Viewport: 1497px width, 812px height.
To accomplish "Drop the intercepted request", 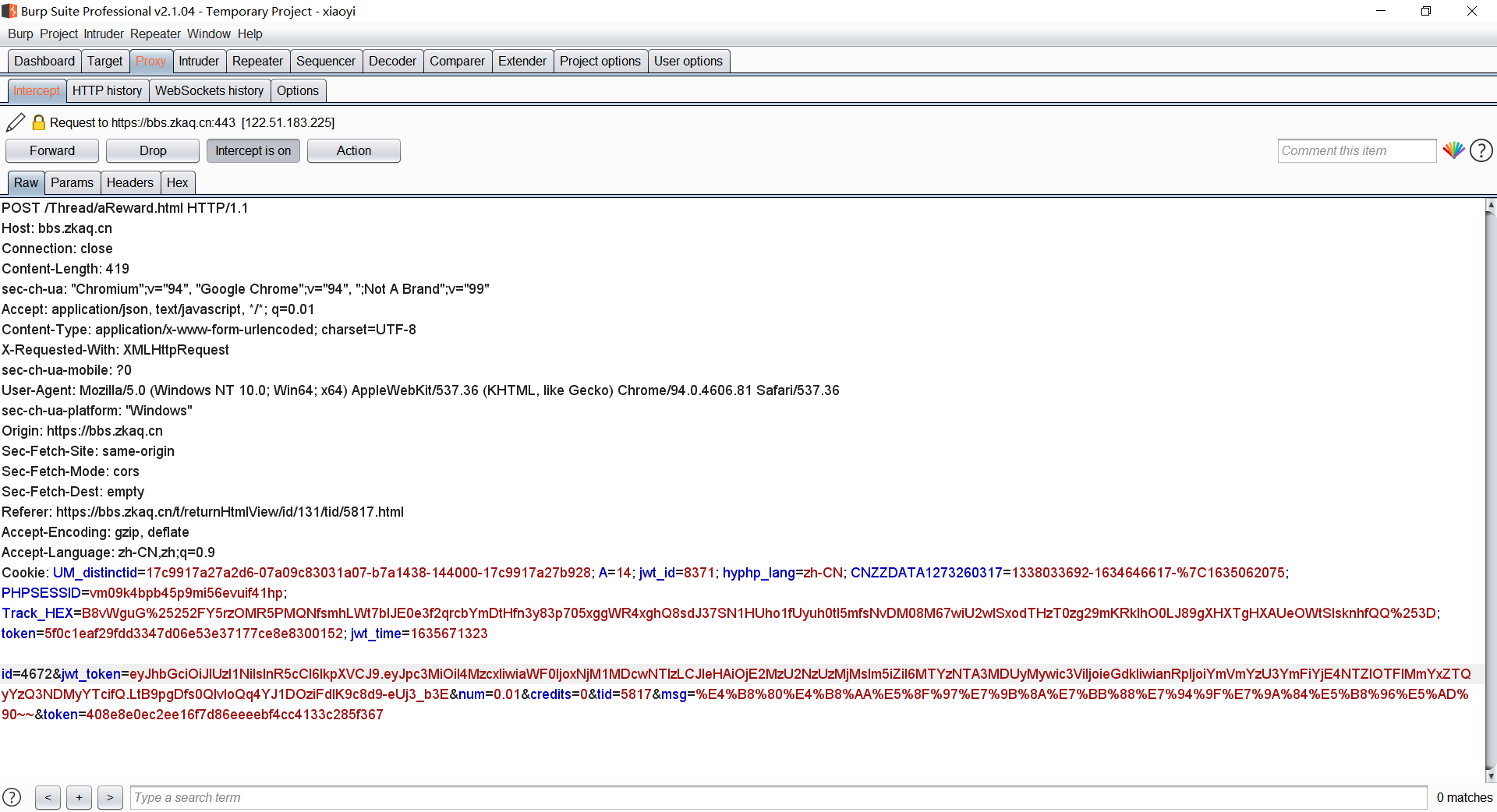I will pyautogui.click(x=153, y=150).
